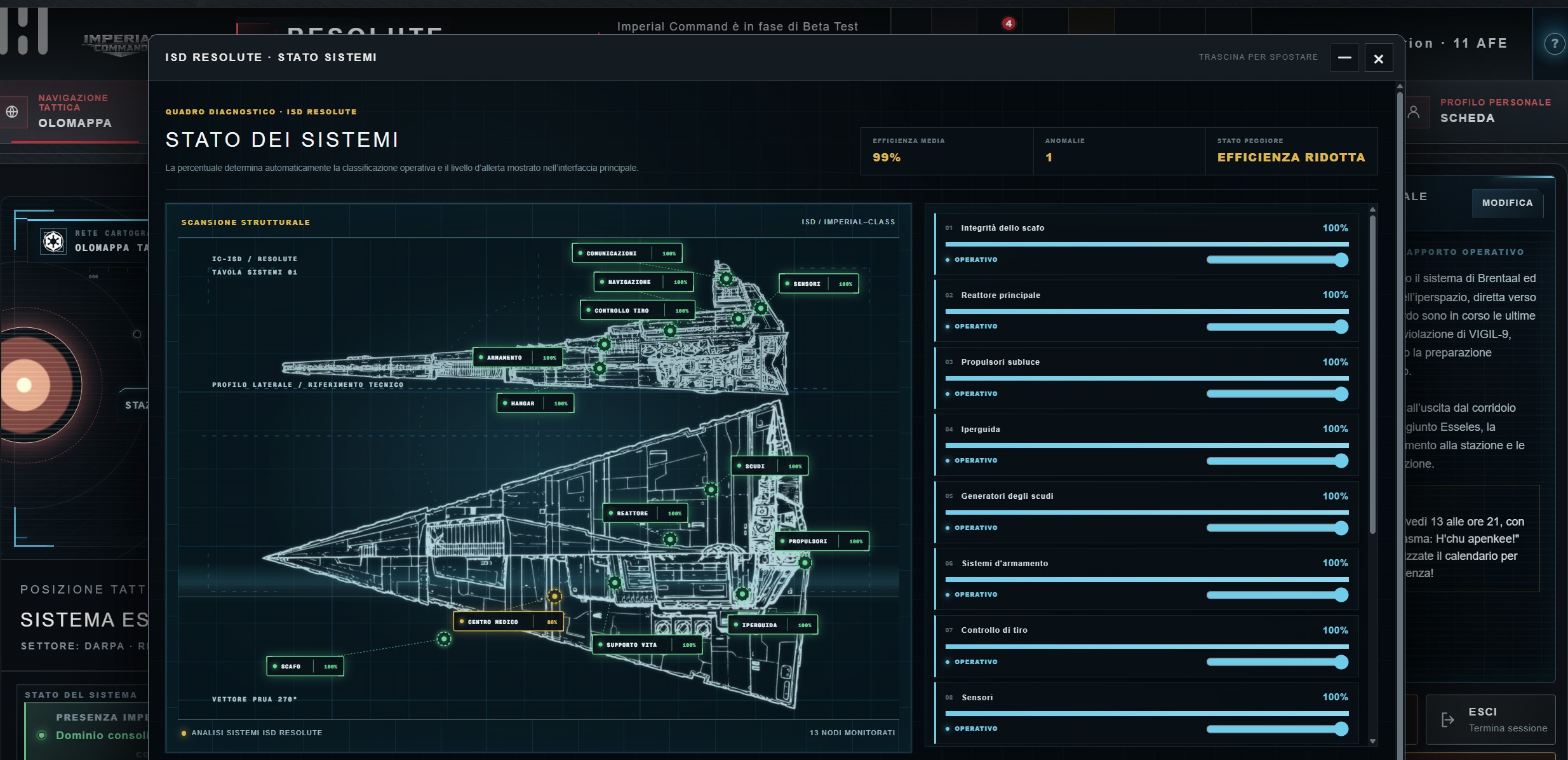Click Esci to end the session

pyautogui.click(x=1491, y=719)
